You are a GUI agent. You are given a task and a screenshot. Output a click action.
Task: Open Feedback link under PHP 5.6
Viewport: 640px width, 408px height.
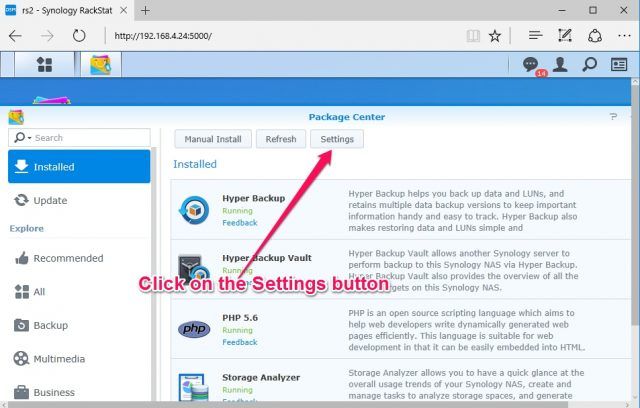pos(240,342)
